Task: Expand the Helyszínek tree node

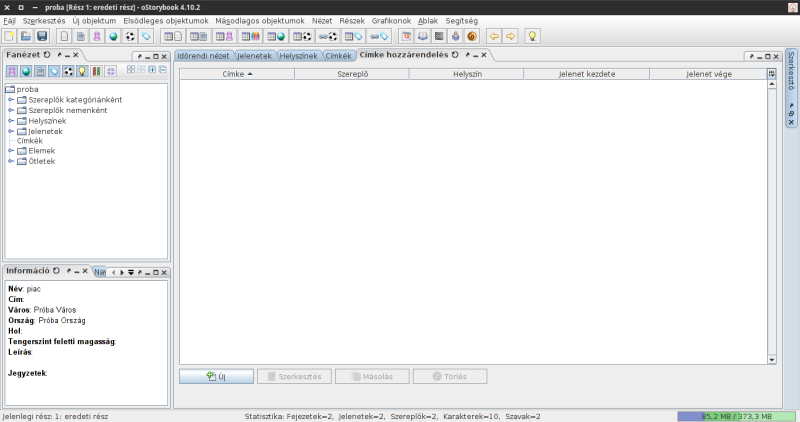Action: [11, 120]
